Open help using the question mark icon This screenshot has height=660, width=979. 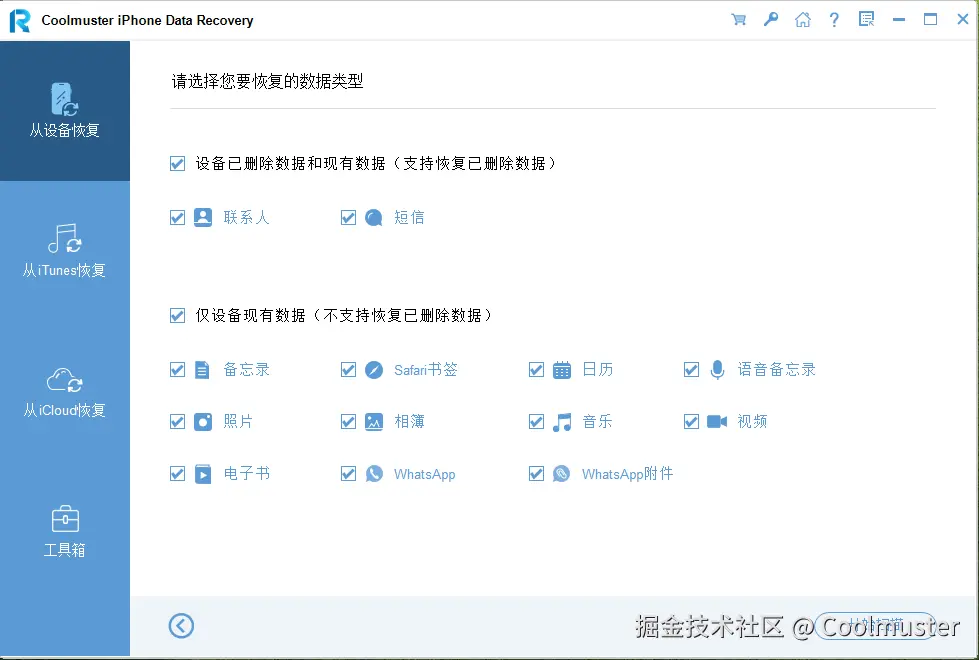coord(834,18)
